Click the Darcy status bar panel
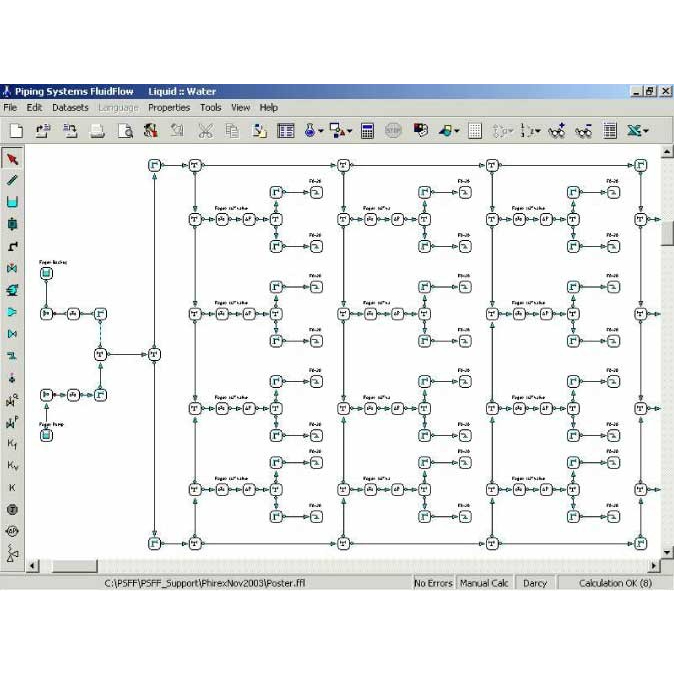Viewport: 674px width, 674px height. [535, 583]
